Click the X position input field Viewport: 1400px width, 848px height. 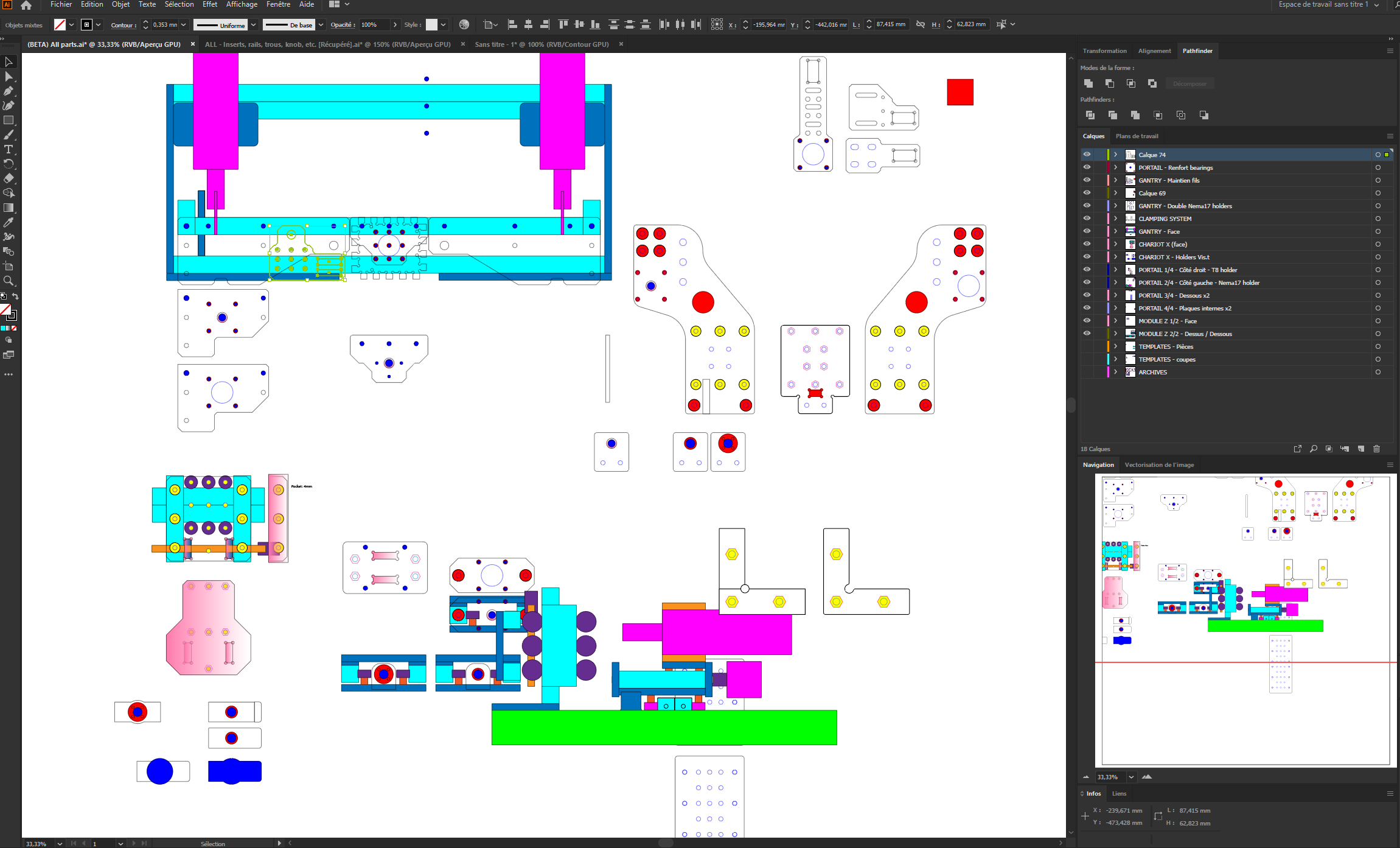tap(768, 25)
